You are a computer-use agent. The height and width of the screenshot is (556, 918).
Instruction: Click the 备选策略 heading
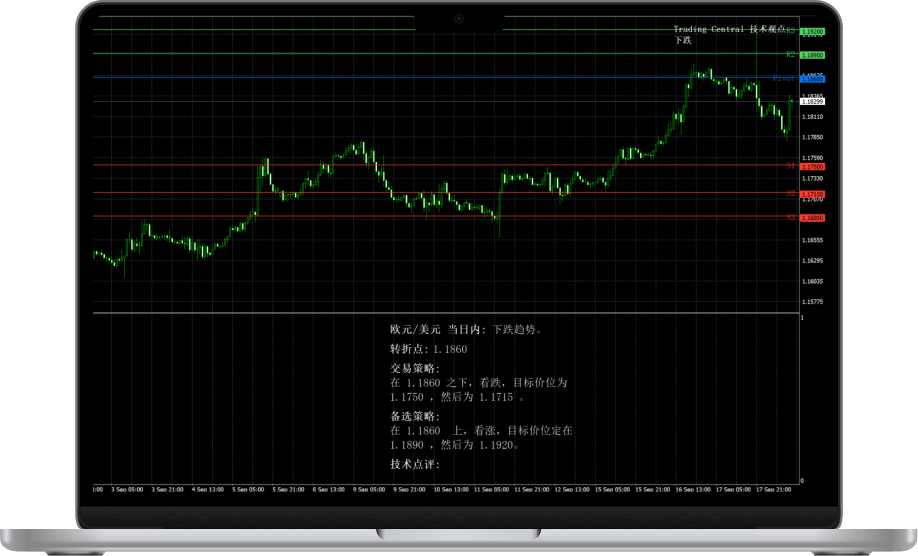click(x=415, y=416)
